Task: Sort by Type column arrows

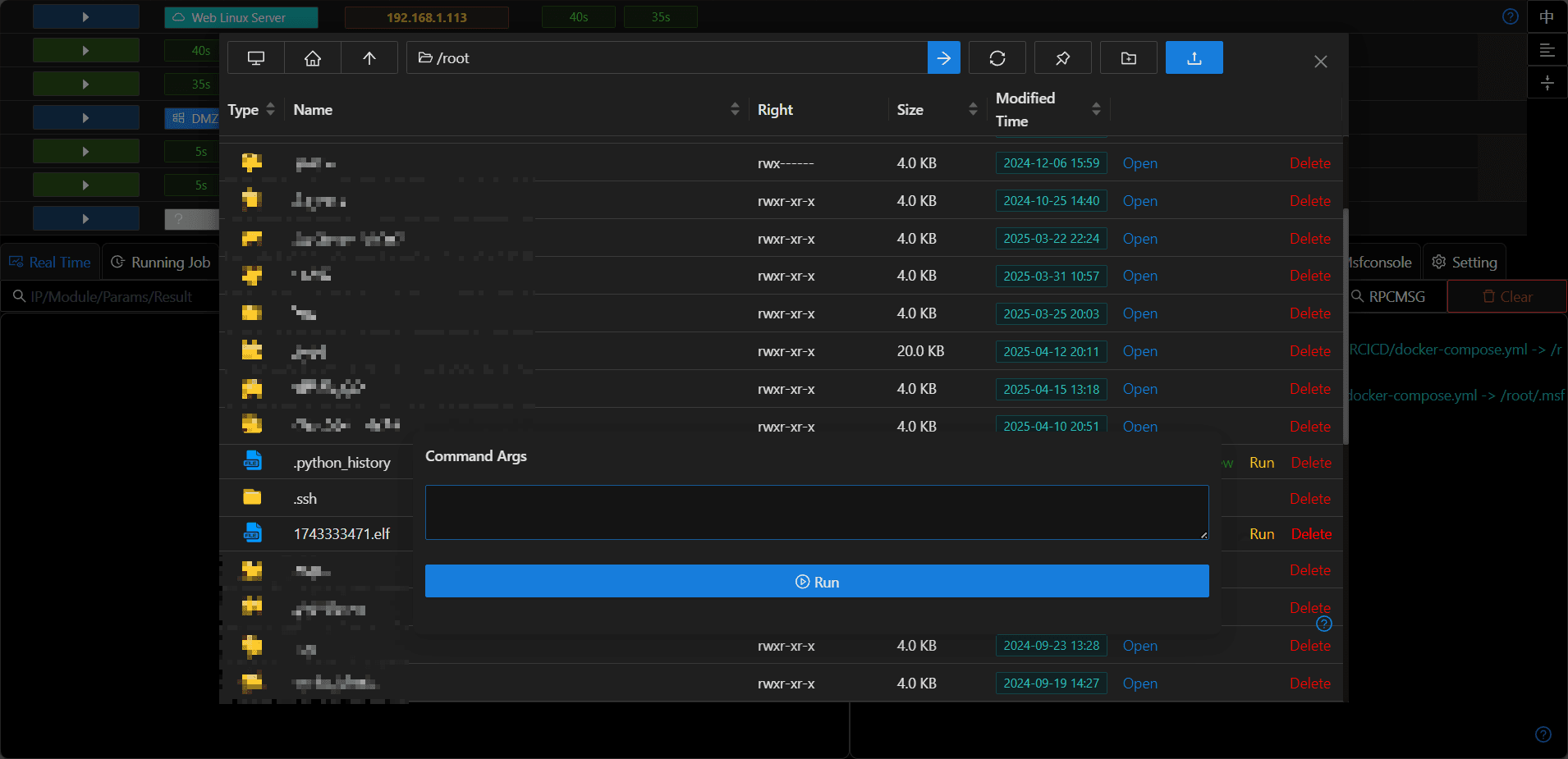Action: click(271, 109)
